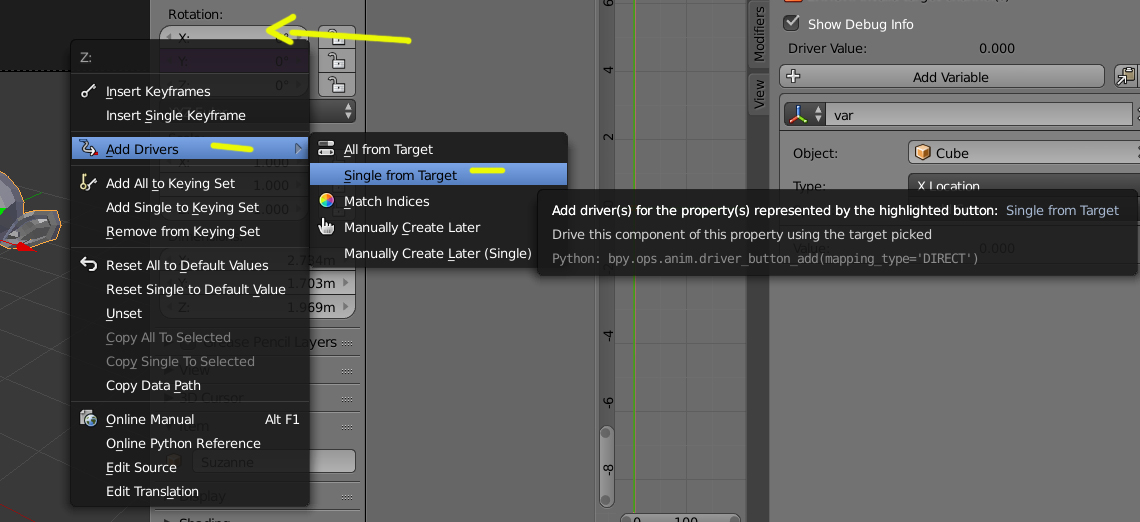Screen dimensions: 1140x522
Task: Click the driver icon next to Add Drivers
Action: point(88,149)
